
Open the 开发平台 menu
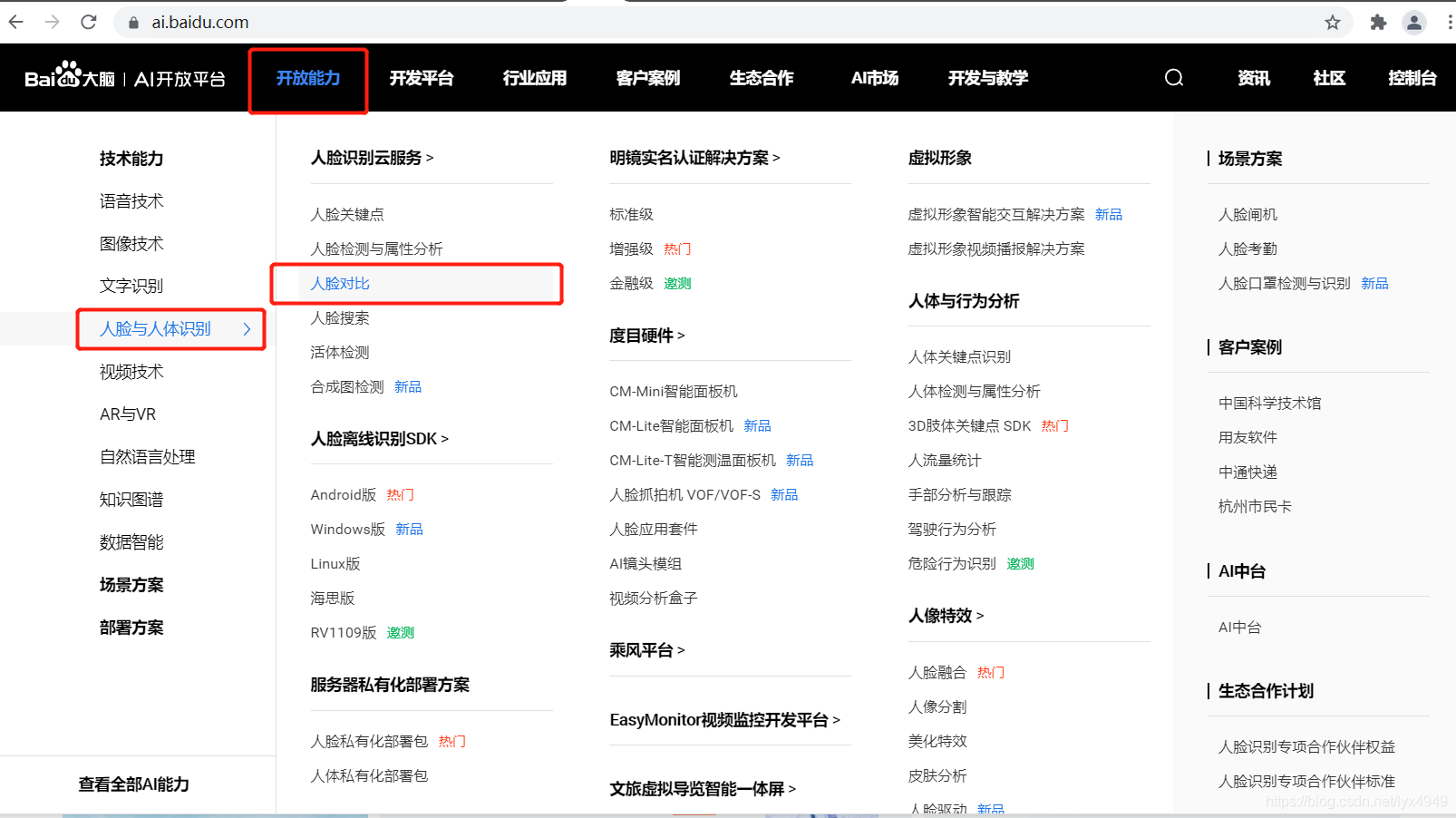click(422, 78)
